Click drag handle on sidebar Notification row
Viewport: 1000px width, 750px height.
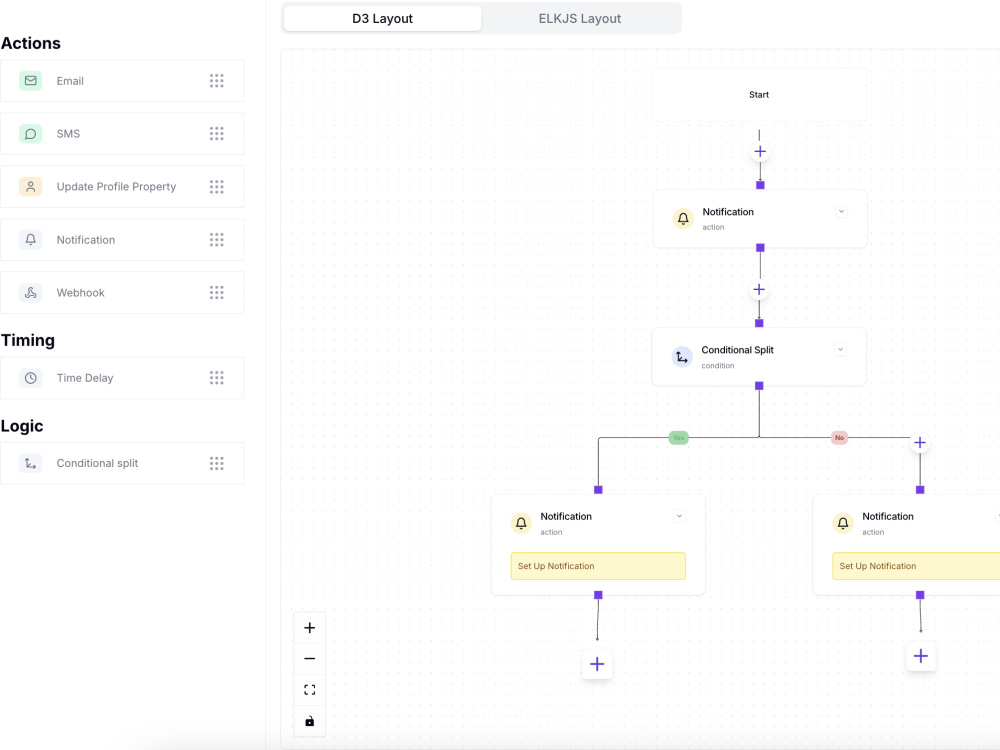click(217, 240)
